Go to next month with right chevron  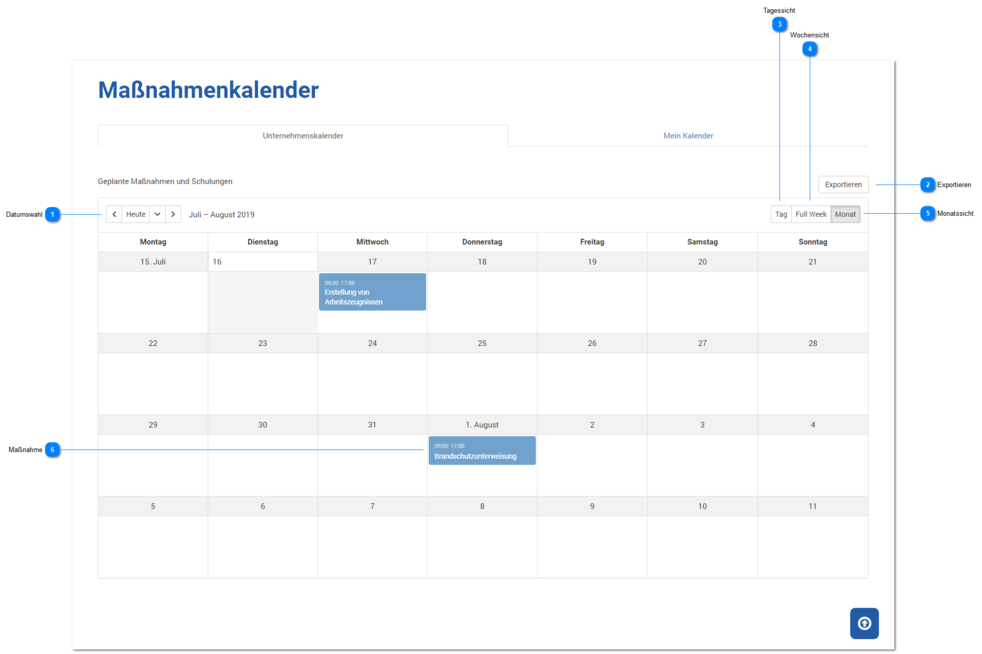point(173,214)
